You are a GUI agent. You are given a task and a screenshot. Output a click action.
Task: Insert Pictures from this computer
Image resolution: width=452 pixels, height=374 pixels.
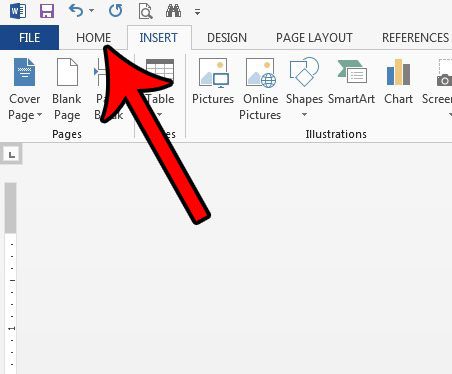pos(213,82)
